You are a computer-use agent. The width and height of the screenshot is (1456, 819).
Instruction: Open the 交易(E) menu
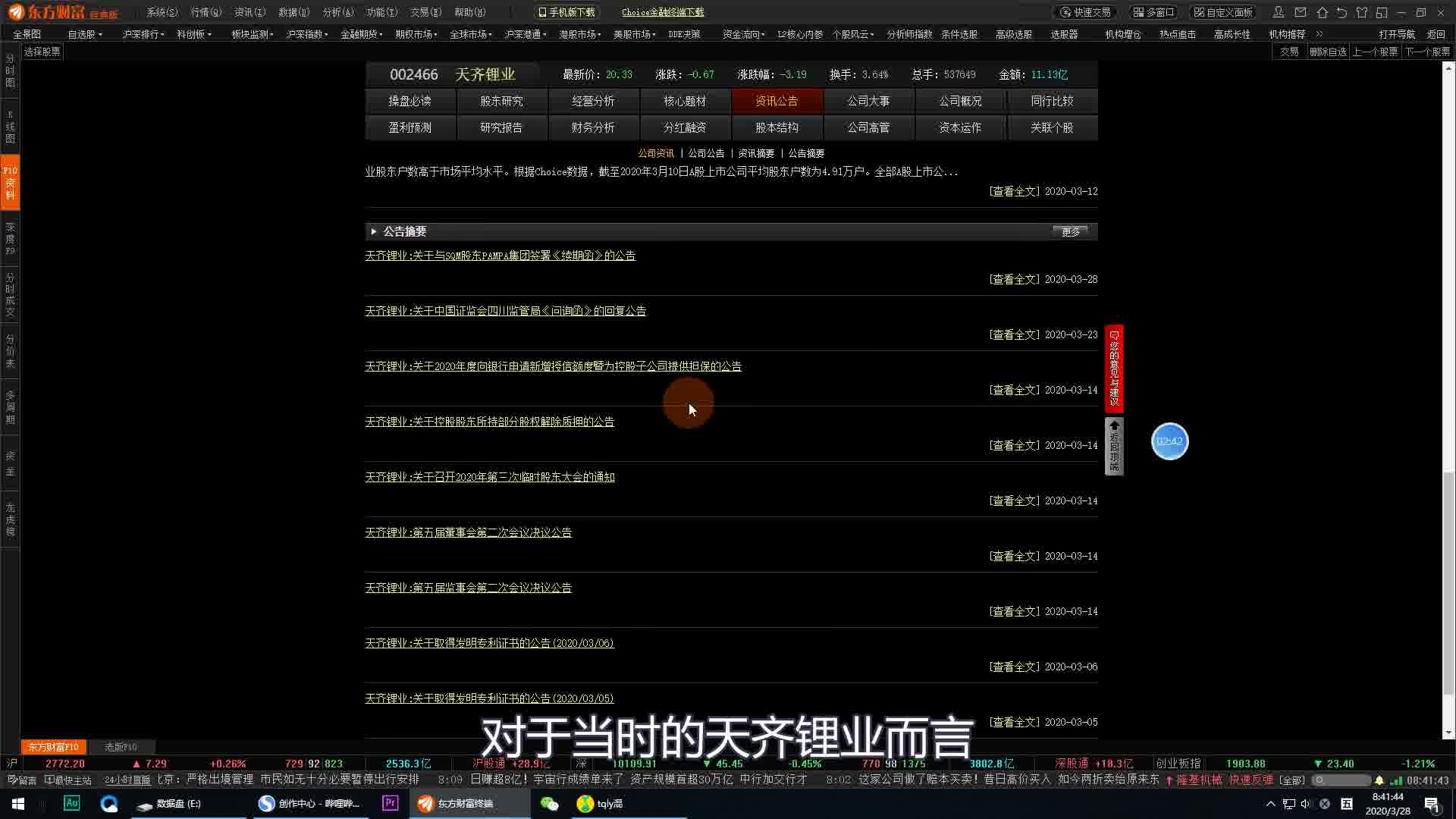[x=425, y=12]
